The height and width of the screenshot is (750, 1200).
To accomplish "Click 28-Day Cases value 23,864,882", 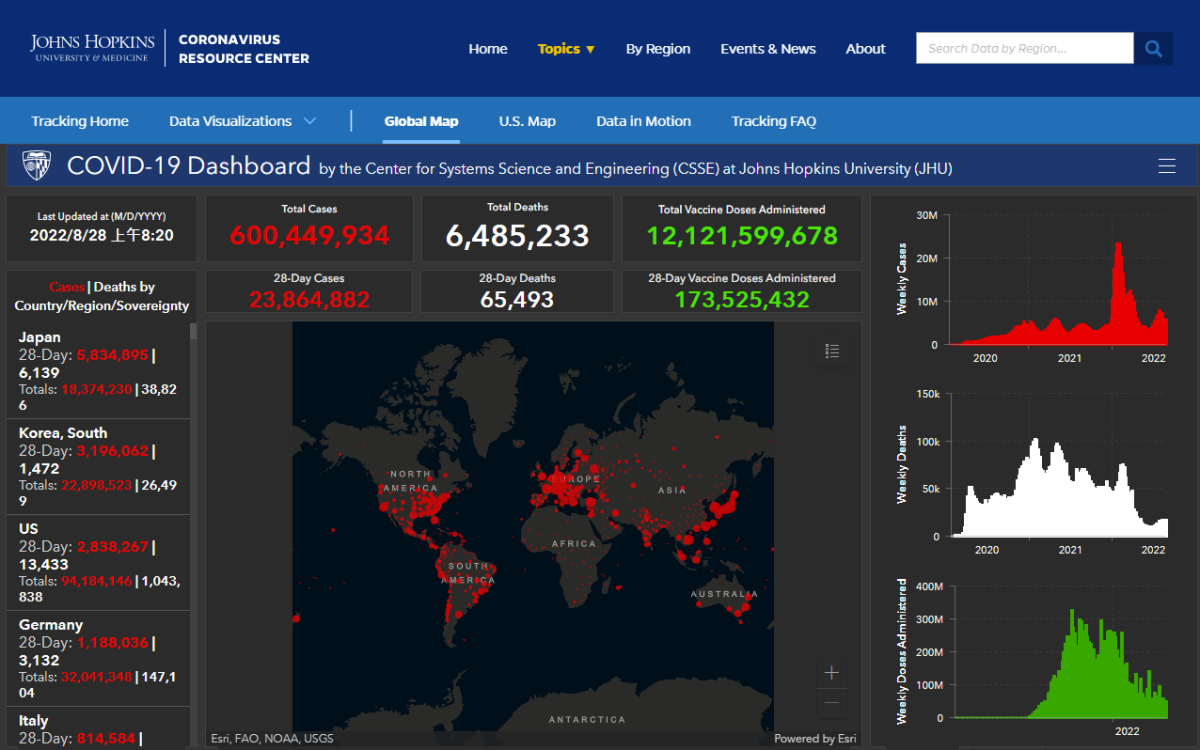I will coord(310,299).
